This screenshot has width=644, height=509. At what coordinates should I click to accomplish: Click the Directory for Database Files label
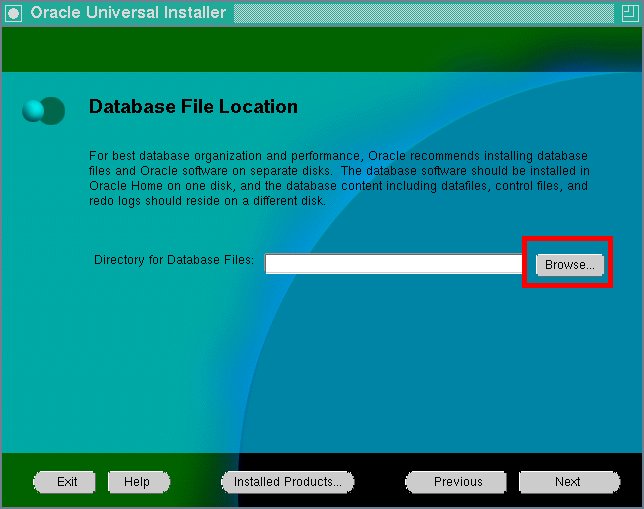click(174, 260)
